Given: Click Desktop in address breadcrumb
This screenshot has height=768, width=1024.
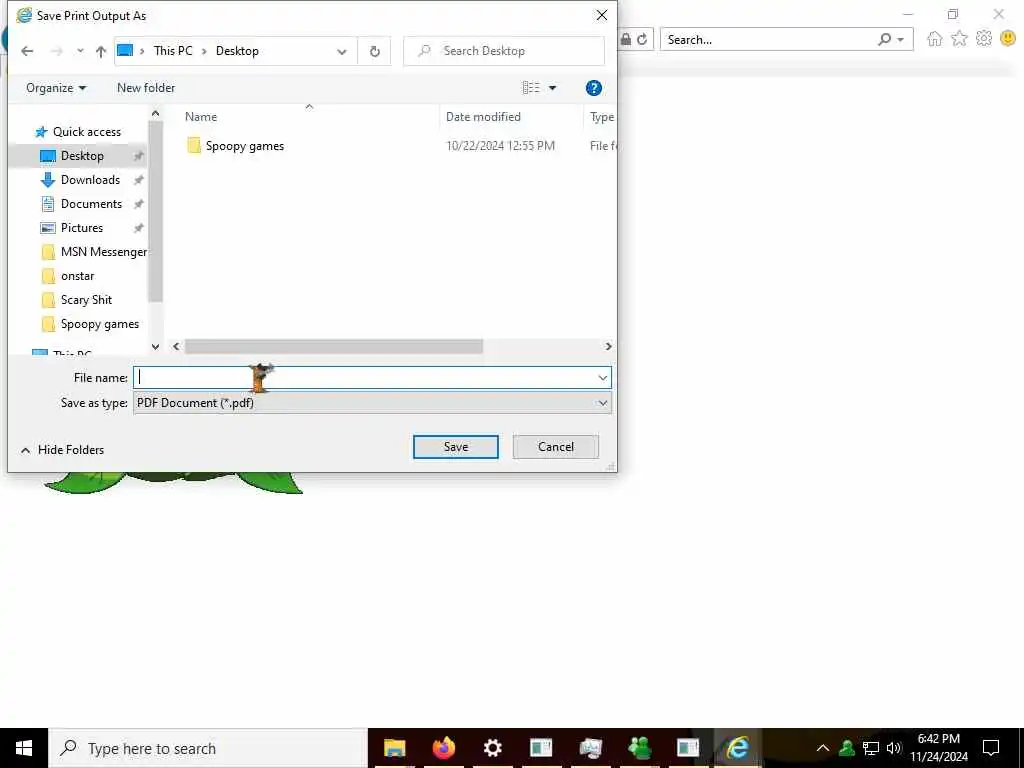Looking at the screenshot, I should (237, 51).
